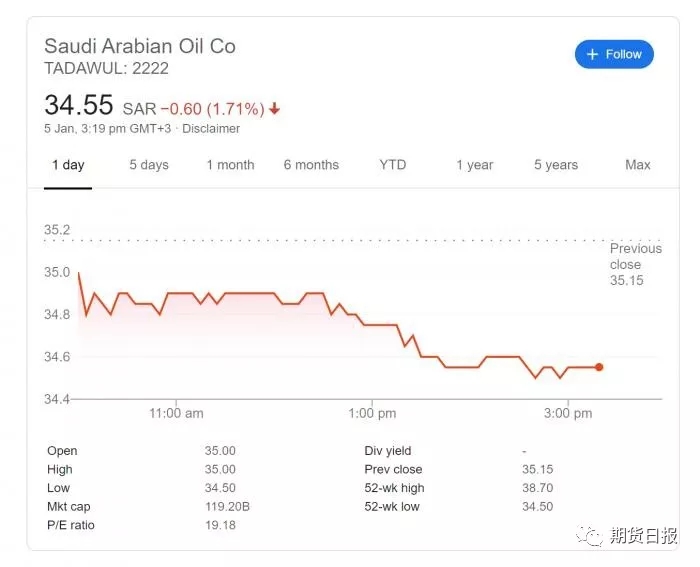This screenshot has width=700, height=567.
Task: Select the 6 months tab
Action: pyautogui.click(x=311, y=165)
